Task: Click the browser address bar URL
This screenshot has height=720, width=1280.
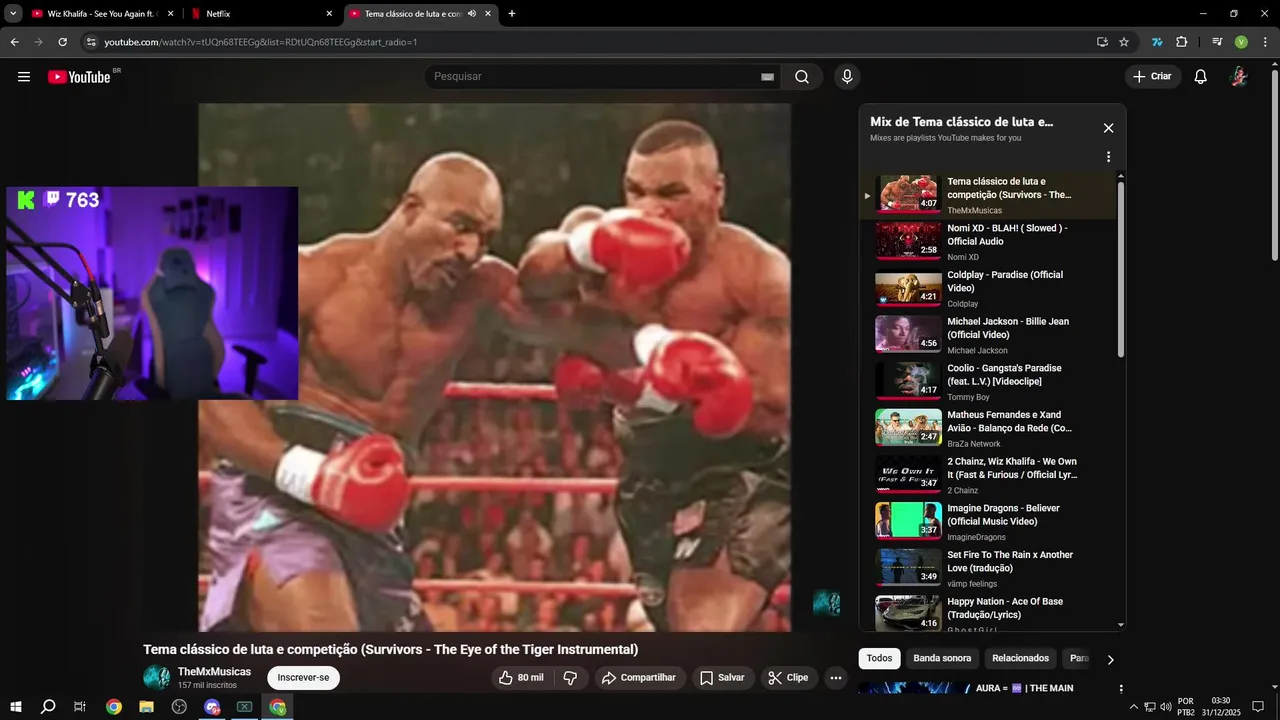Action: (260, 42)
